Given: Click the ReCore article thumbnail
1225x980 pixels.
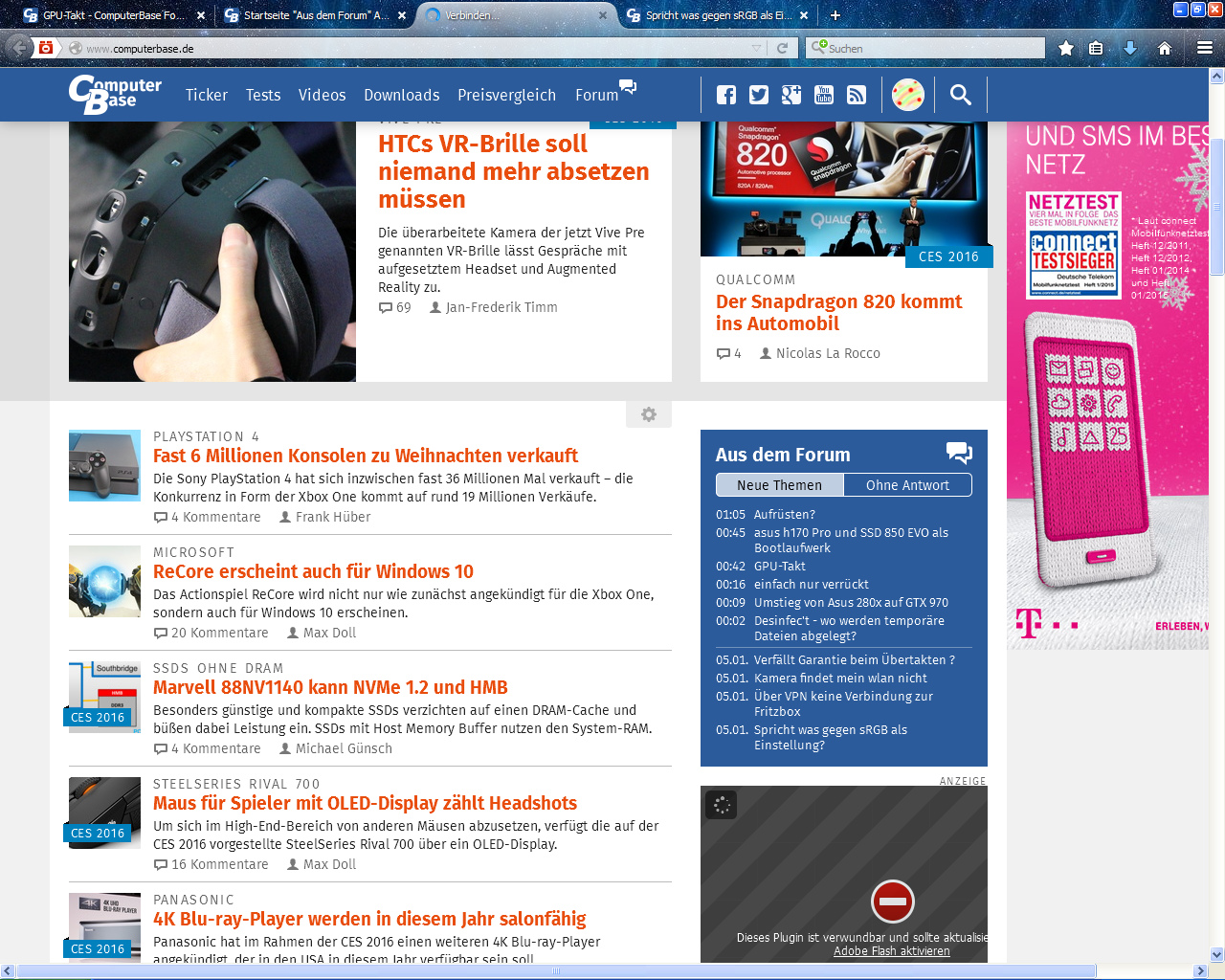Looking at the screenshot, I should [105, 582].
